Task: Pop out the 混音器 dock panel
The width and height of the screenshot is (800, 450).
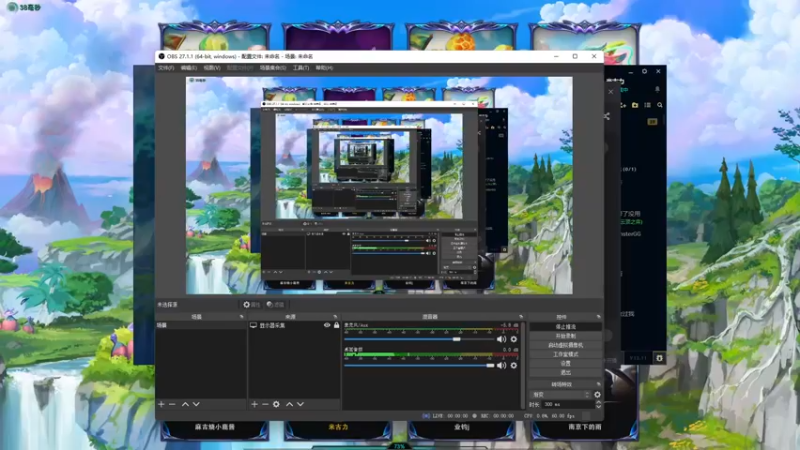Action: 521,317
